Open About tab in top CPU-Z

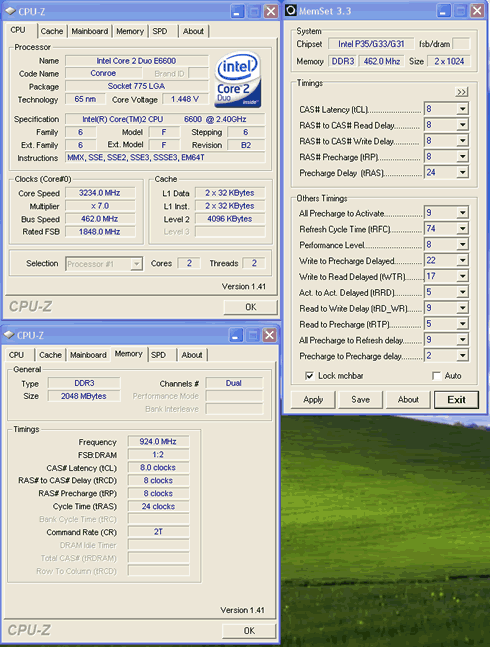(193, 31)
